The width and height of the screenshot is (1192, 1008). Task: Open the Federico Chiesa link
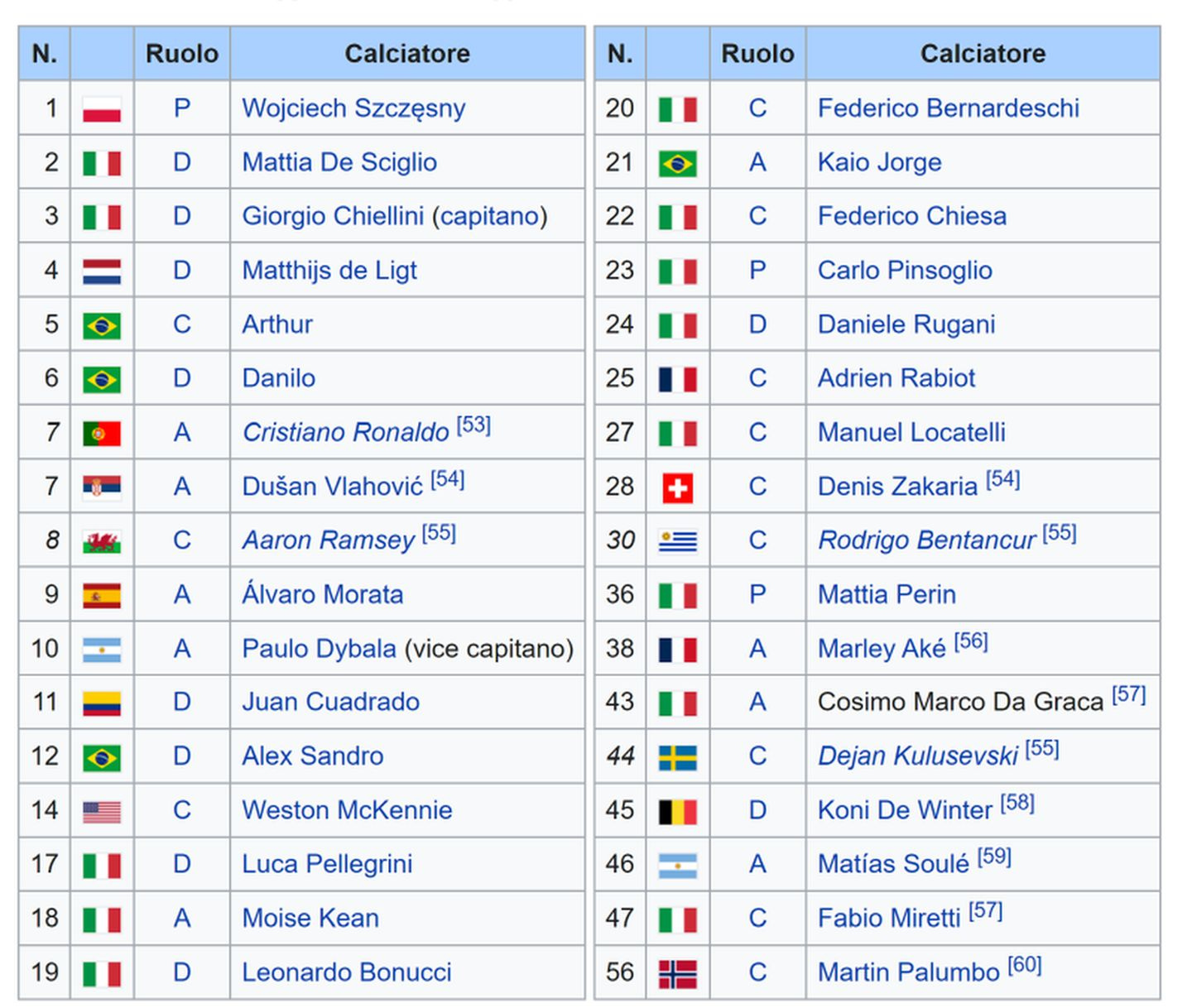(912, 216)
